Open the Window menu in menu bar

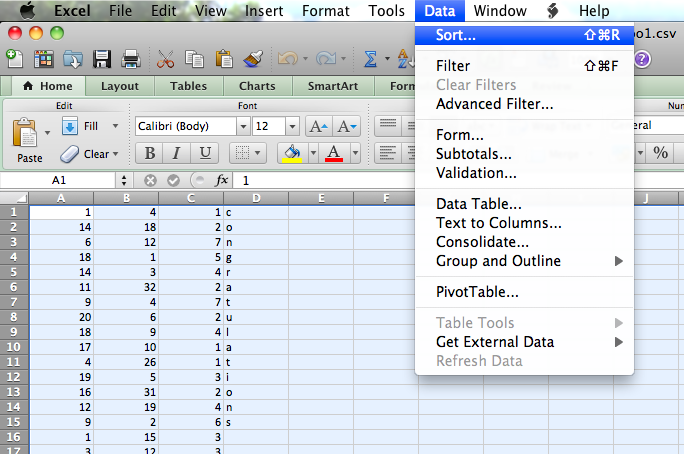pos(500,11)
